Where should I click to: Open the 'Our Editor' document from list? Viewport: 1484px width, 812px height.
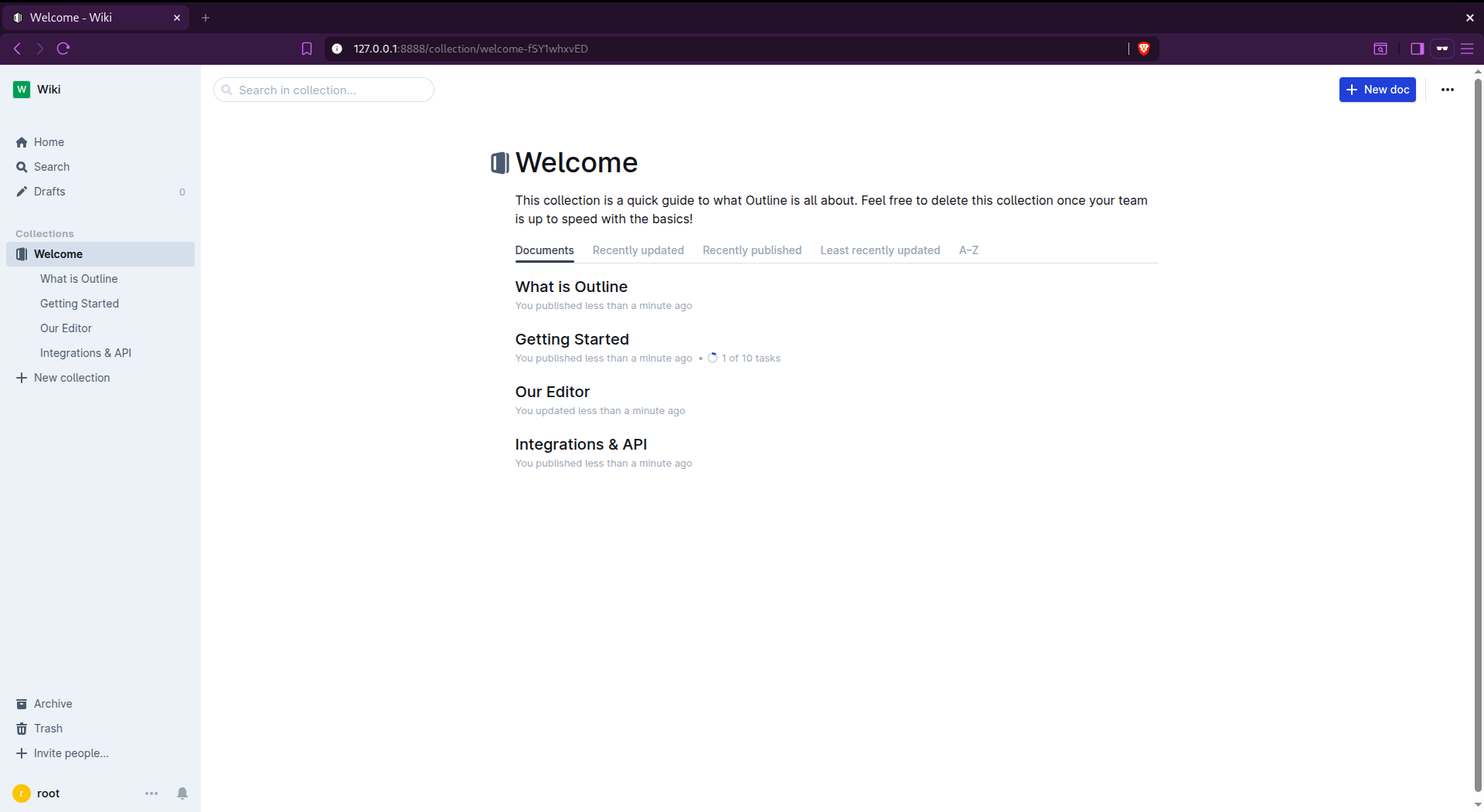tap(553, 392)
